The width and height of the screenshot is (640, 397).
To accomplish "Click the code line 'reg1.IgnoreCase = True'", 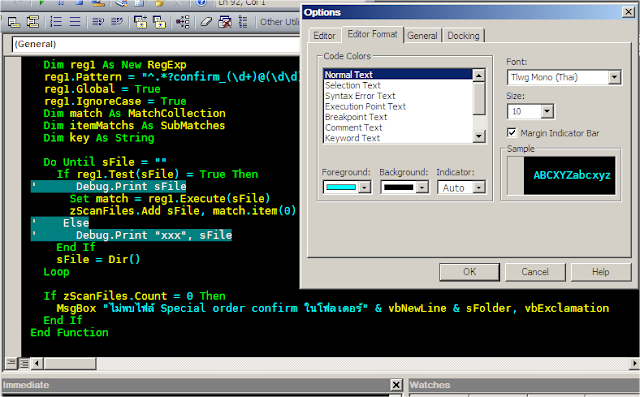I will pos(115,101).
